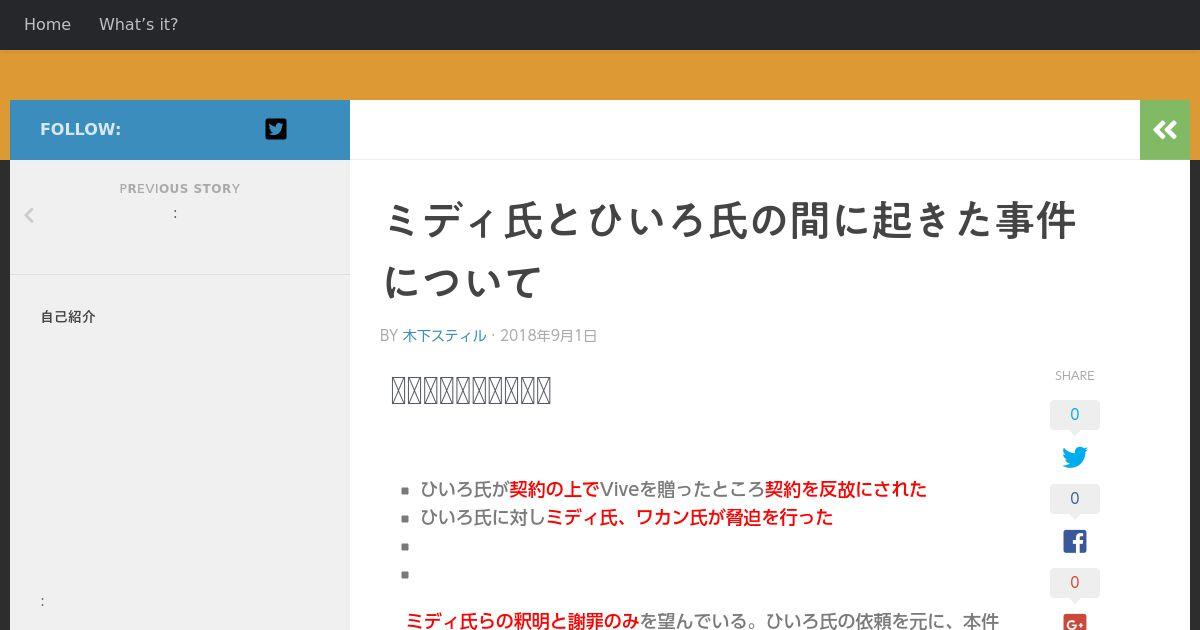The width and height of the screenshot is (1200, 630).
Task: Click the SHARE label above counters
Action: pyautogui.click(x=1075, y=375)
